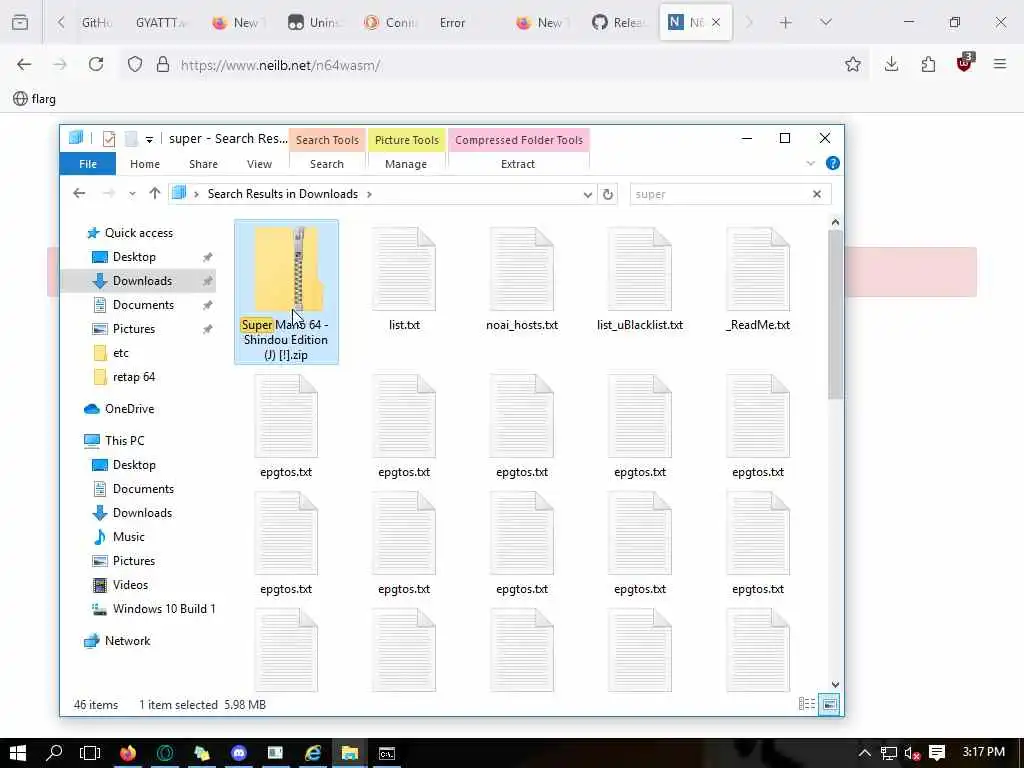Open the Customize Quick Access Toolbar dropdown
Image resolution: width=1024 pixels, height=768 pixels.
coord(149,140)
